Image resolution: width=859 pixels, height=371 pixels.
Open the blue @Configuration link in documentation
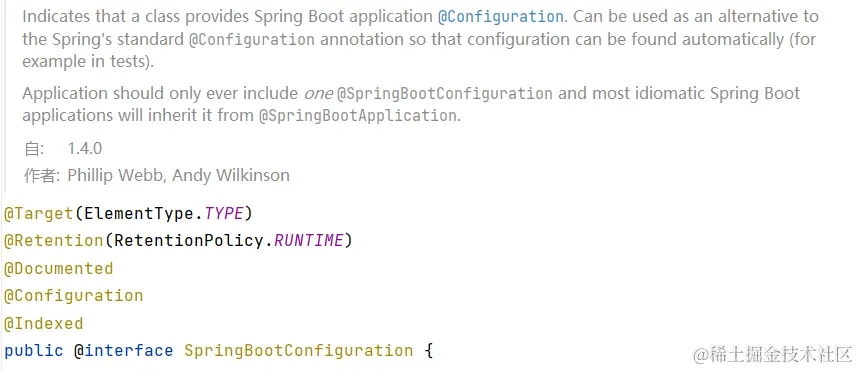[x=500, y=16]
